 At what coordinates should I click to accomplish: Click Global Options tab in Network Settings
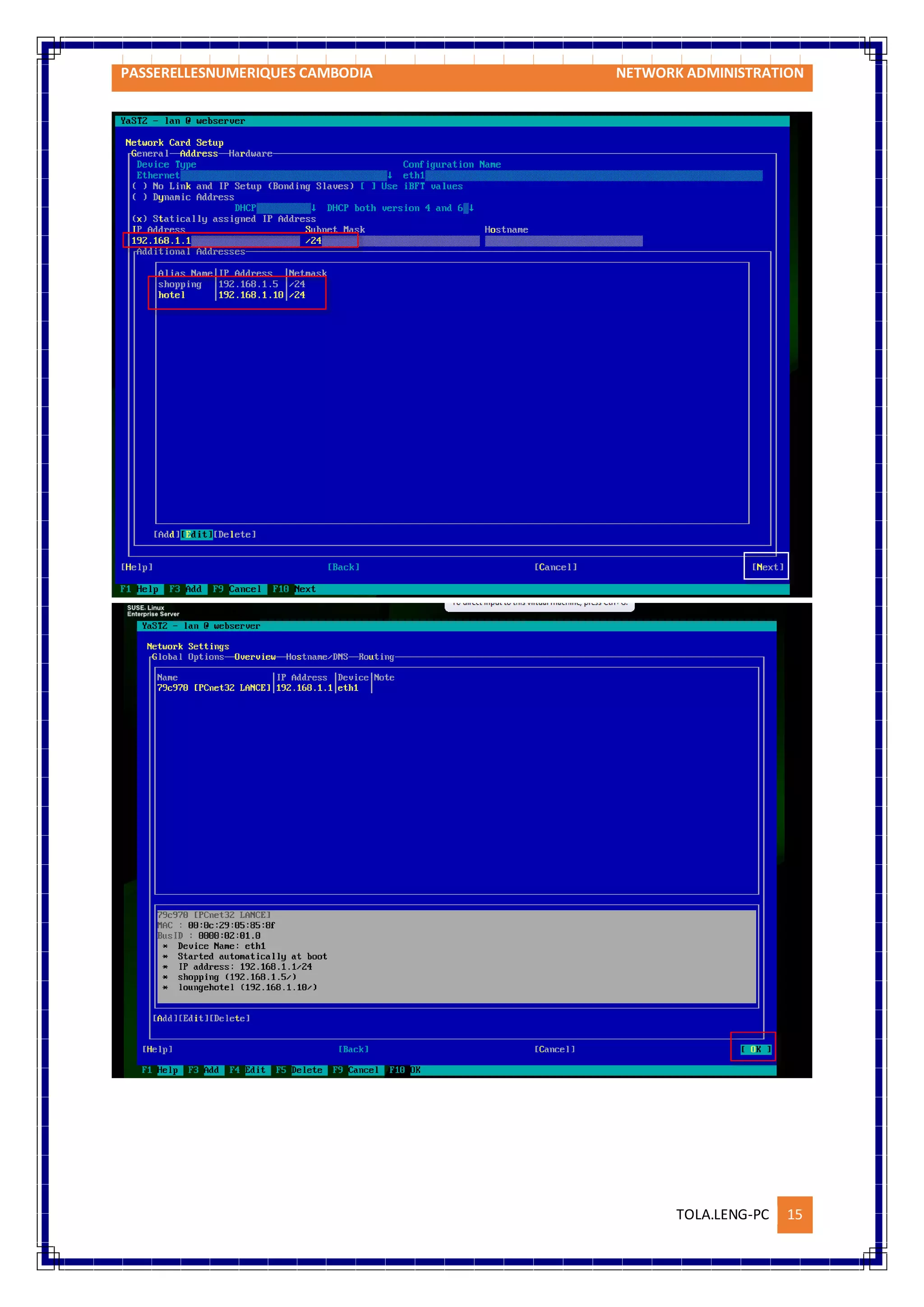[x=188, y=657]
